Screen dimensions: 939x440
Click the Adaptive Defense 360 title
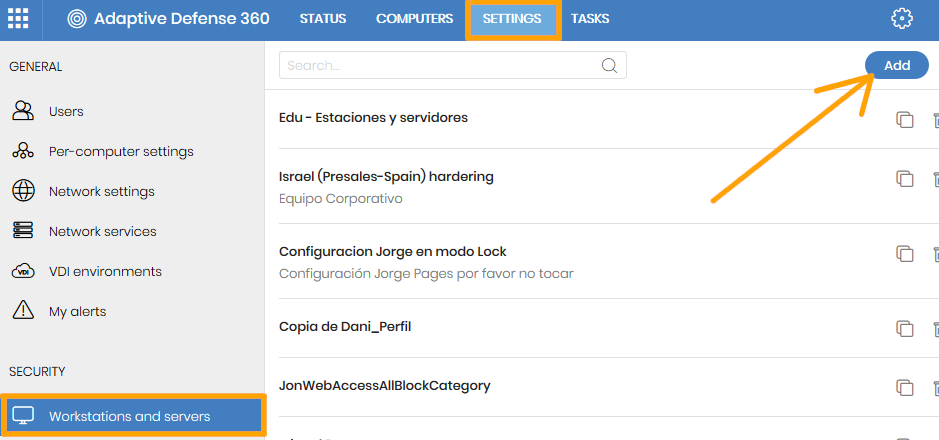point(181,19)
